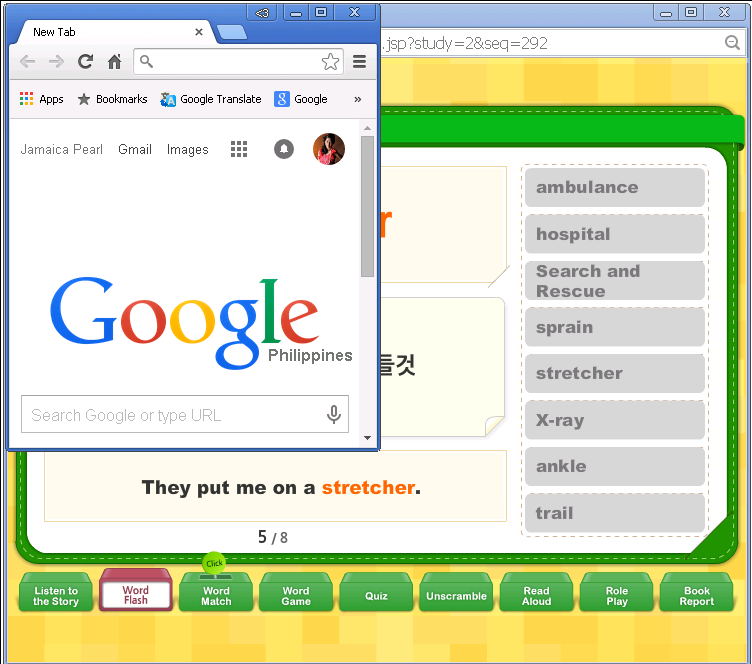Open the Apps shortcut in bookmarks bar
The image size is (752, 664).
[41, 99]
